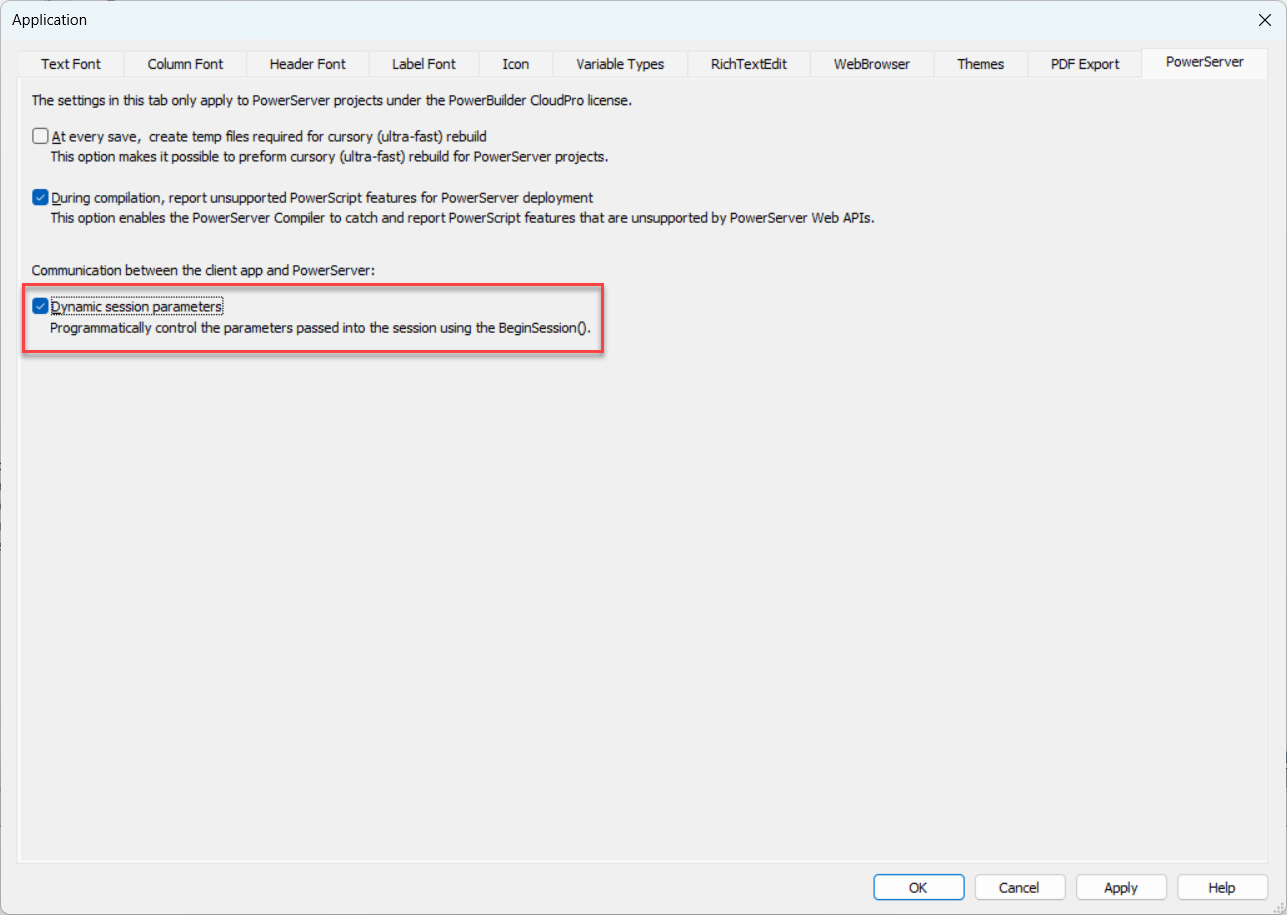Screen dimensions: 1287x915
Task: Click the OK button
Action: coord(918,887)
